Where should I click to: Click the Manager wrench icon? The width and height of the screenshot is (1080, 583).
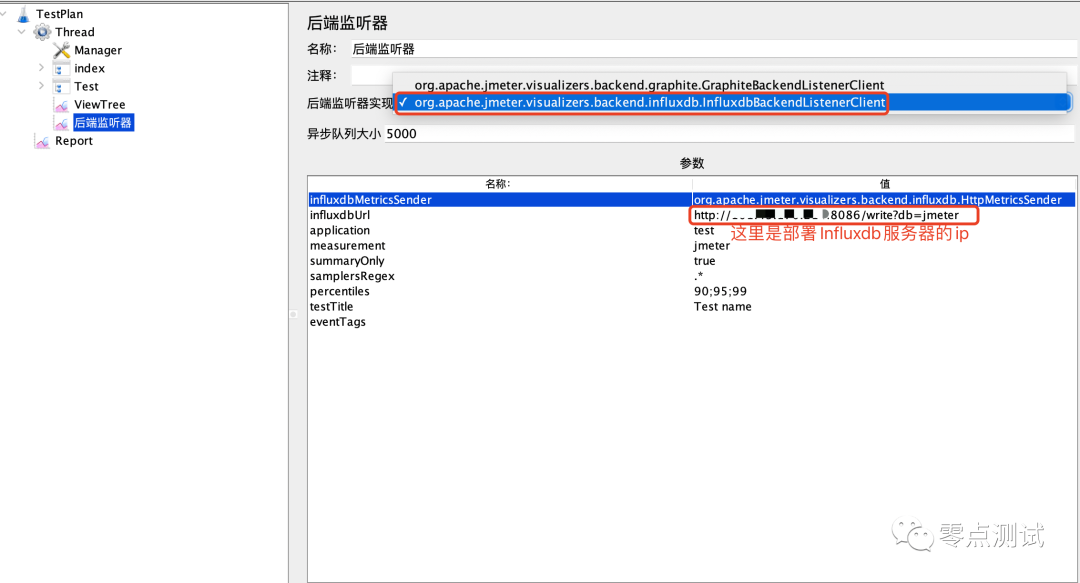[62, 50]
